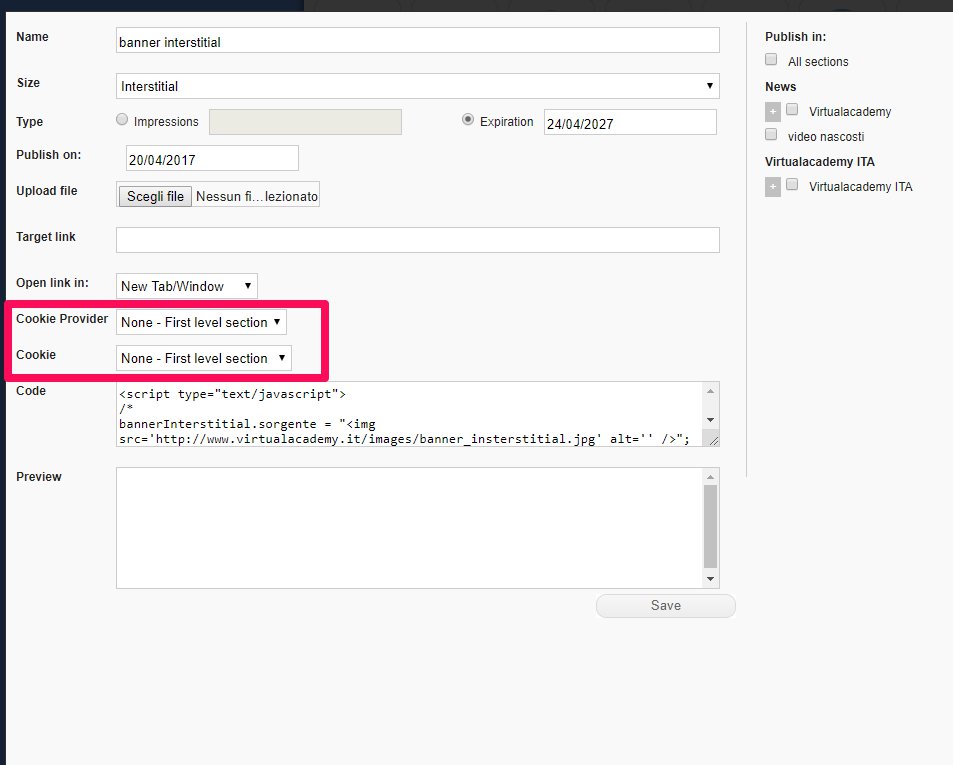Focus the Target link input field
Viewport: 953px width, 765px height.
(x=418, y=240)
